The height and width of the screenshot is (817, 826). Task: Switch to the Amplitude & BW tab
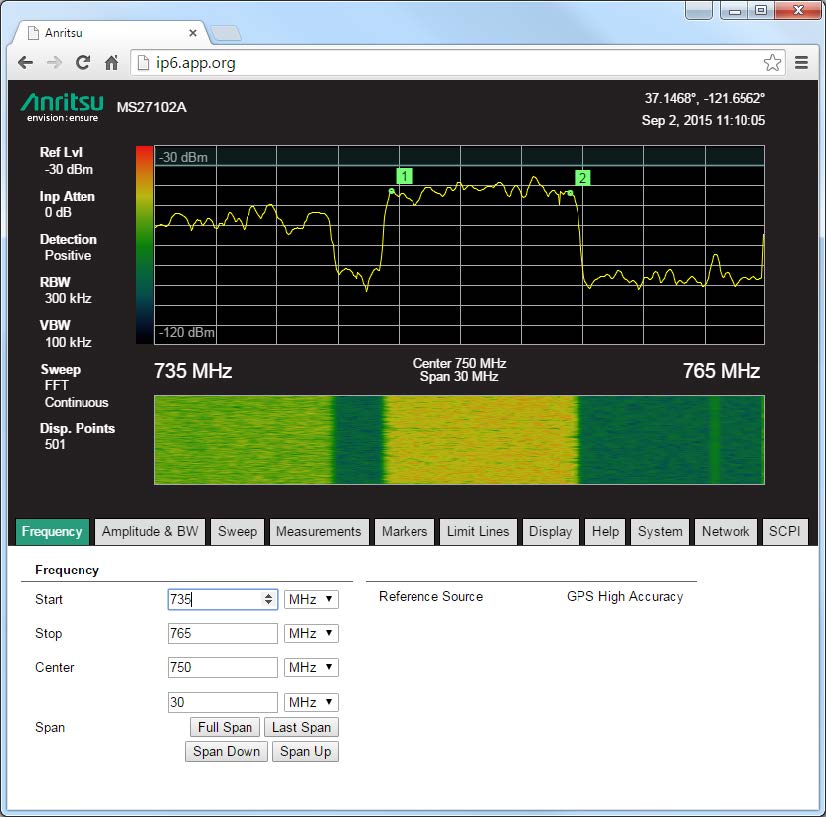tap(150, 532)
